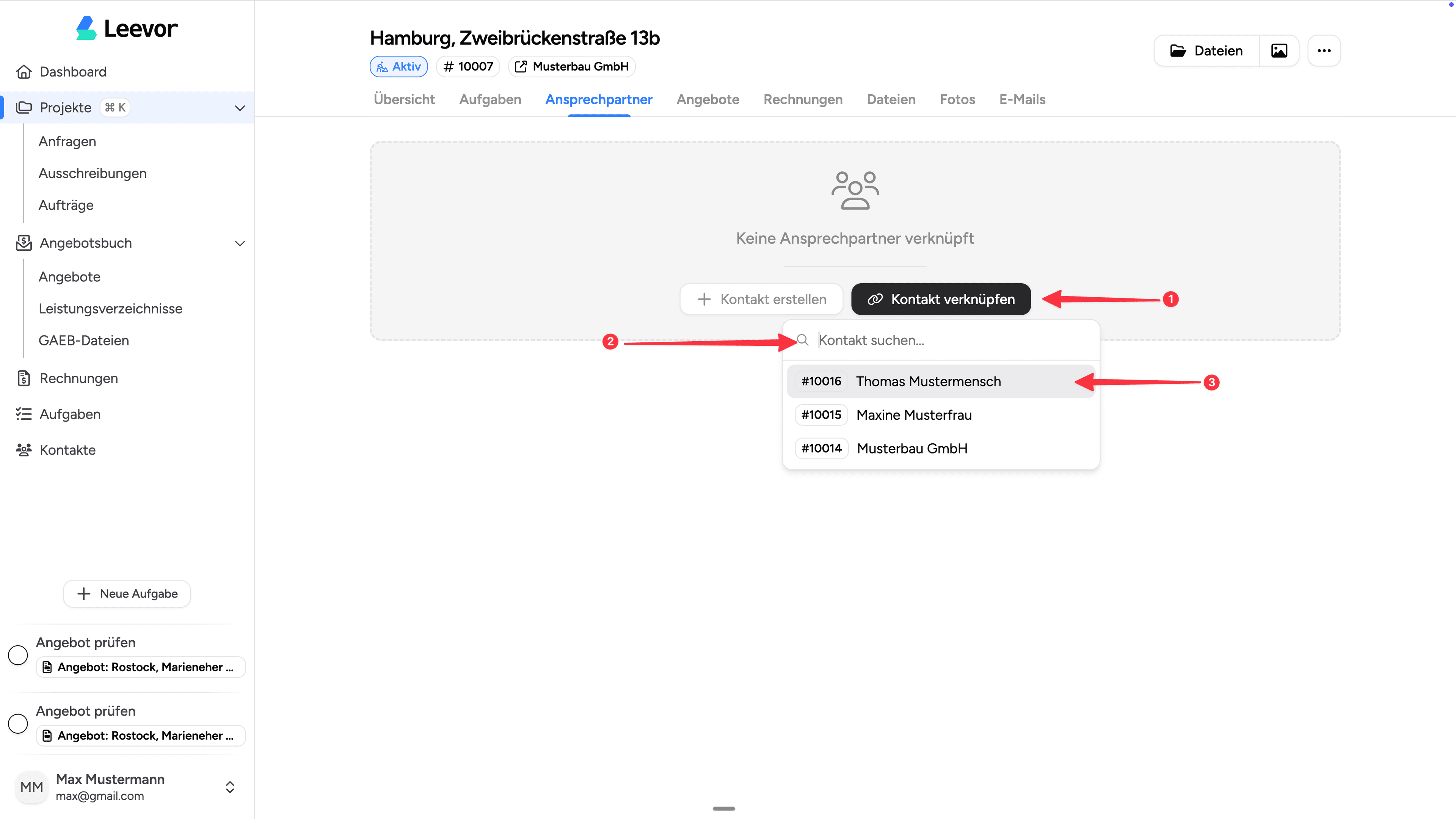1456x819 pixels.
Task: Select the Kontakte people icon in sidebar
Action: click(x=24, y=450)
